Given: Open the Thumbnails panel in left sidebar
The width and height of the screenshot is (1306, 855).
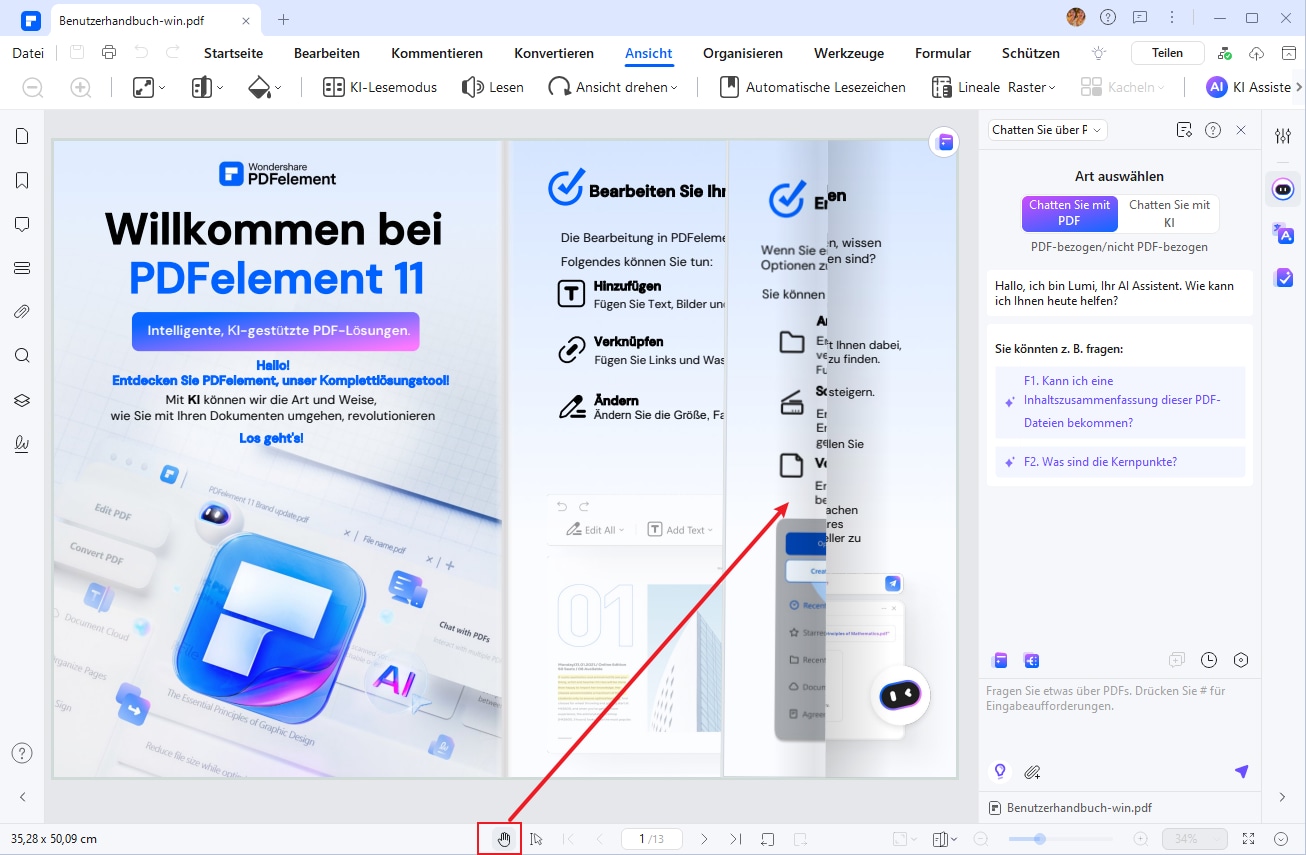Looking at the screenshot, I should (22, 136).
